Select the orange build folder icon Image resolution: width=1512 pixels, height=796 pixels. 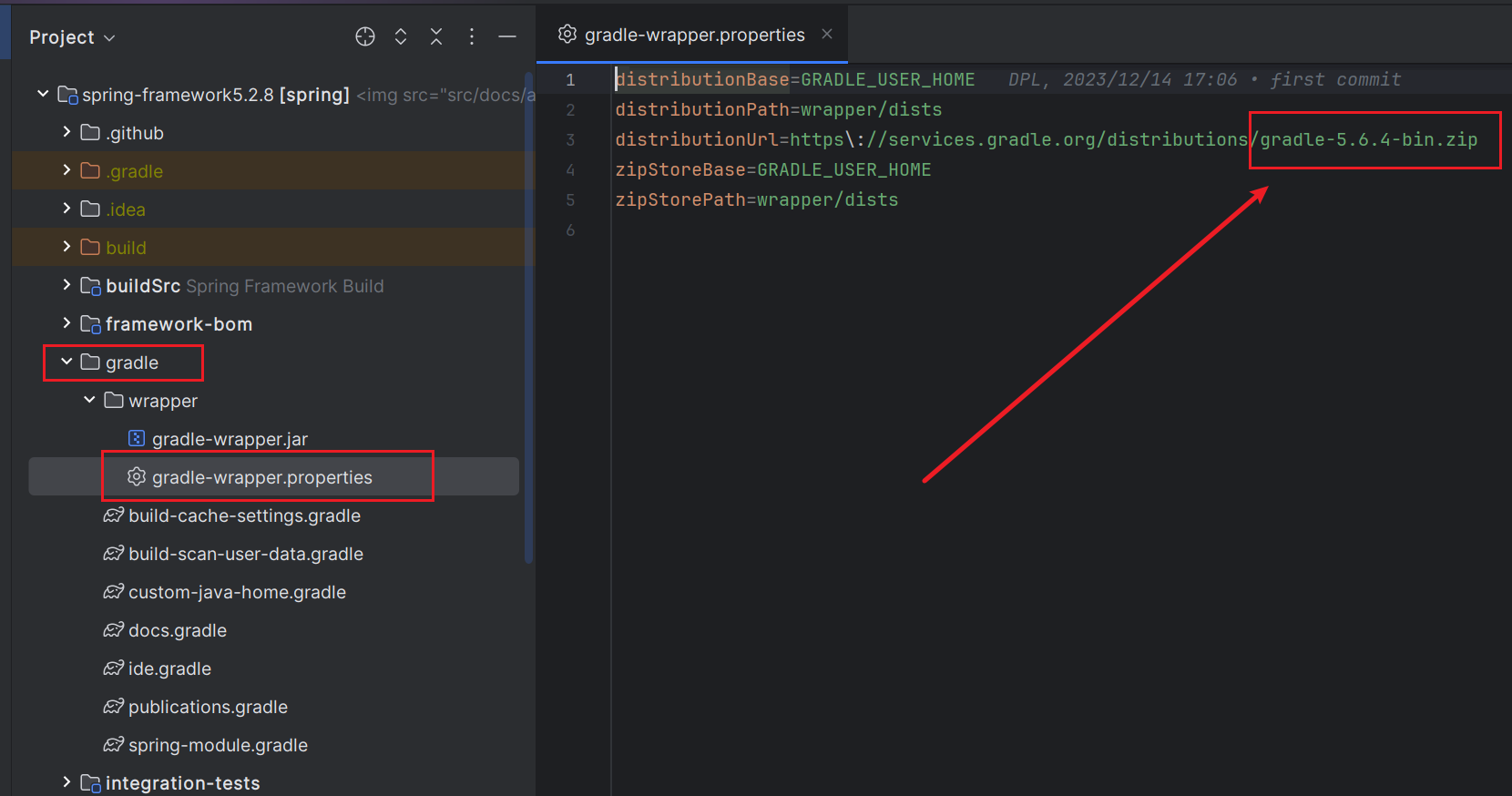pos(90,247)
